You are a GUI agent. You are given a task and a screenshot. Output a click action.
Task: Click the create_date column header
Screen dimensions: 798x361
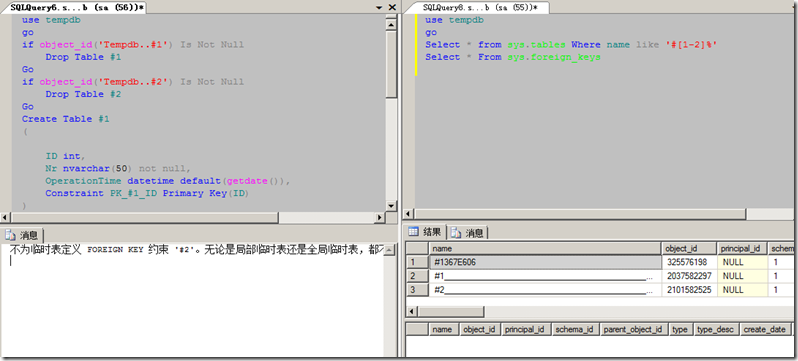tap(765, 329)
